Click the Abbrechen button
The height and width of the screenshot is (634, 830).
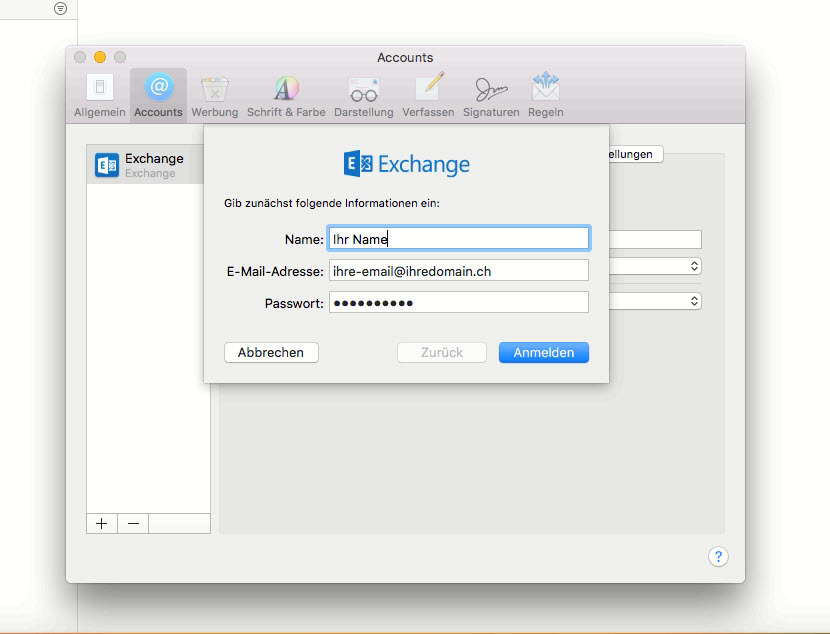pyautogui.click(x=271, y=352)
